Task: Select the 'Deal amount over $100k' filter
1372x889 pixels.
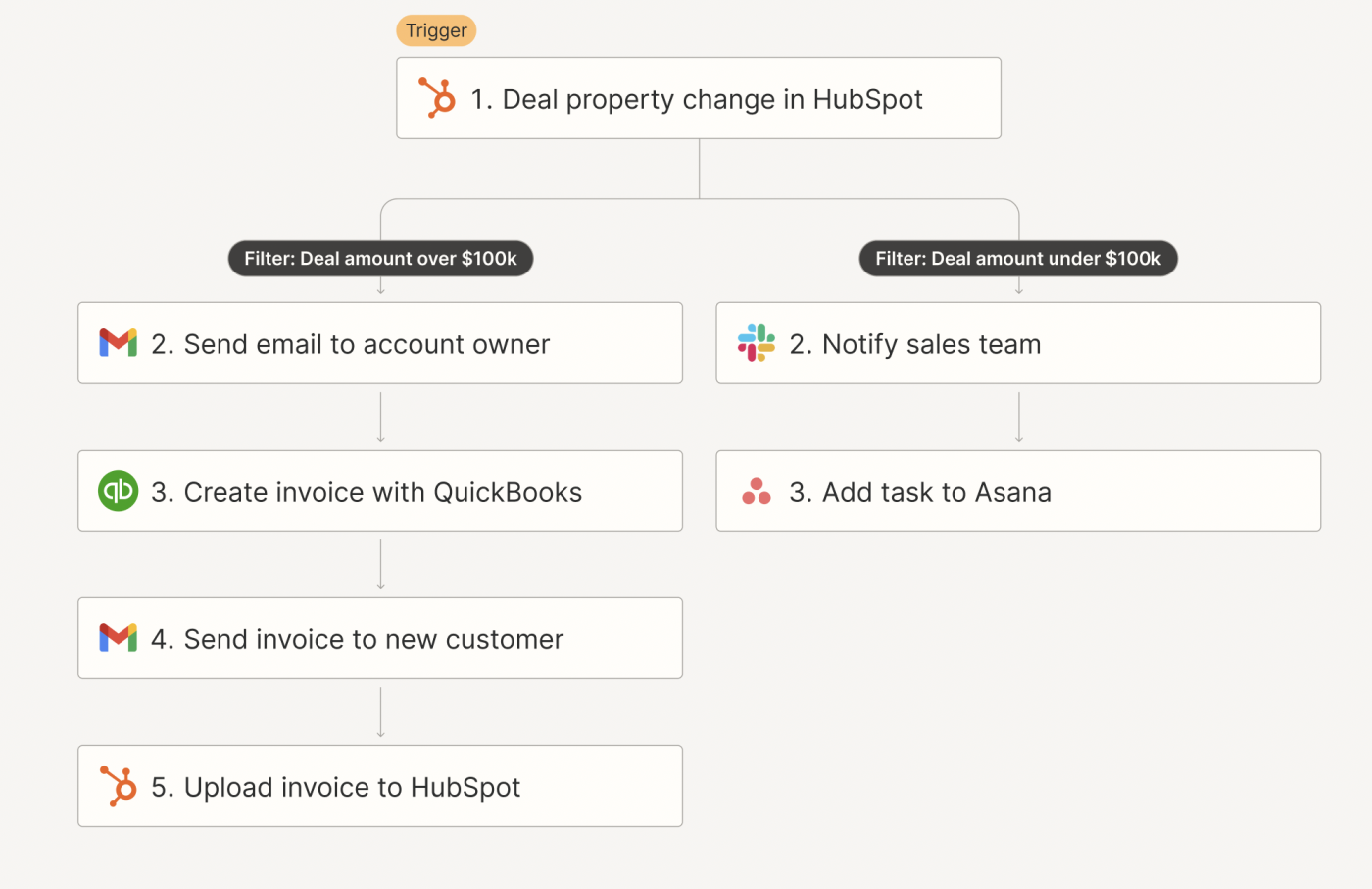Action: (x=380, y=259)
